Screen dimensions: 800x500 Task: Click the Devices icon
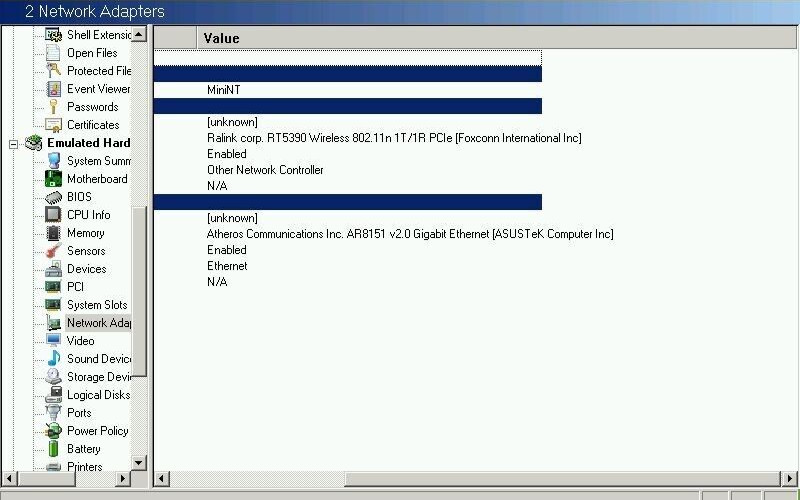click(x=53, y=269)
